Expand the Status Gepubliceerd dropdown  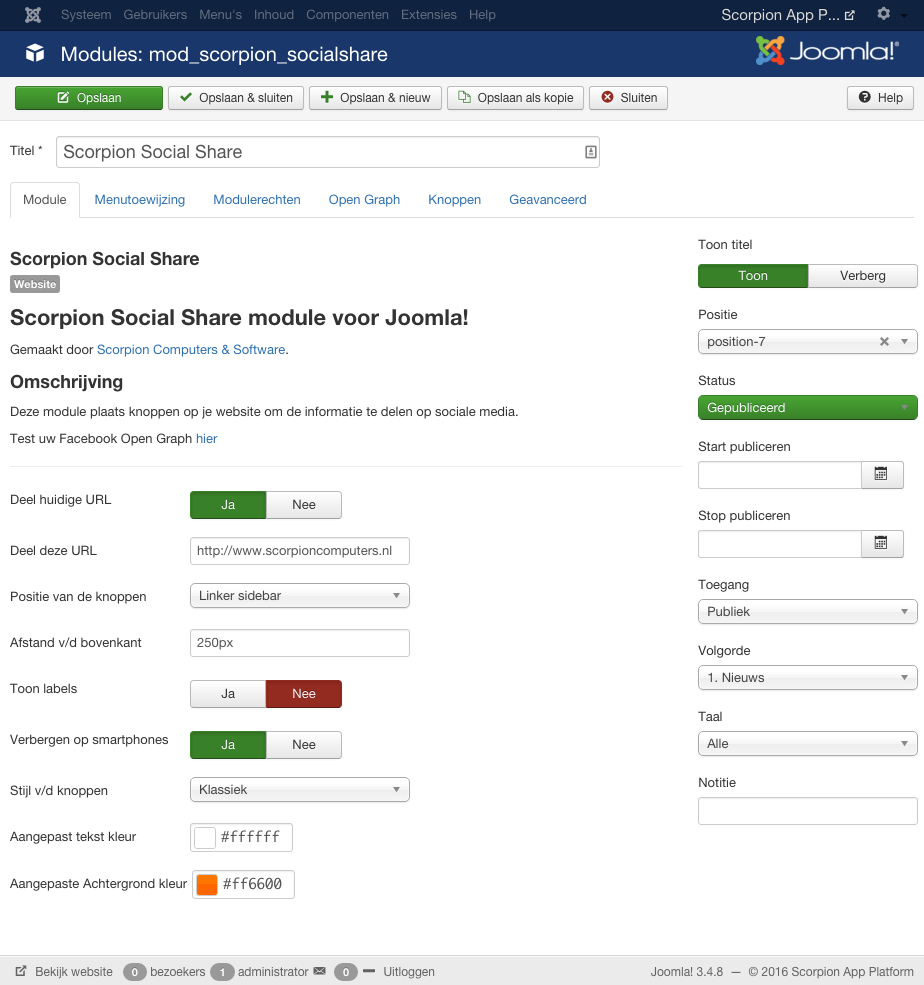pyautogui.click(x=807, y=408)
